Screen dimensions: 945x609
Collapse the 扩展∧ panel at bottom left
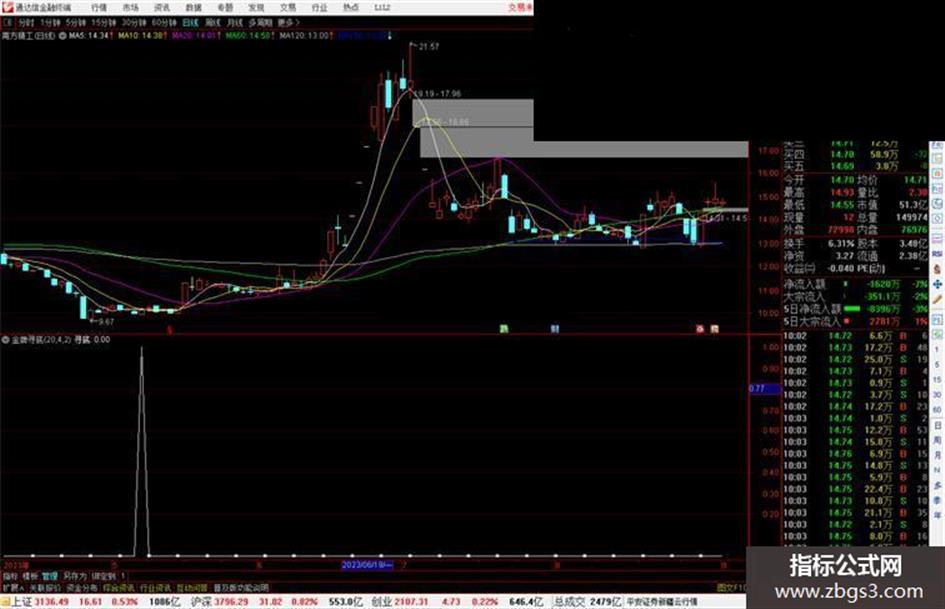(x=13, y=588)
